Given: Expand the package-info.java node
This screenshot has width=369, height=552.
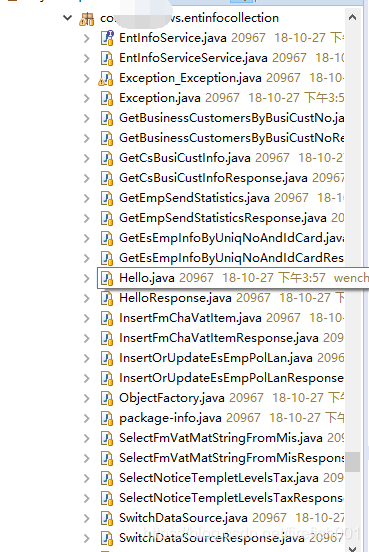Looking at the screenshot, I should (x=87, y=419).
